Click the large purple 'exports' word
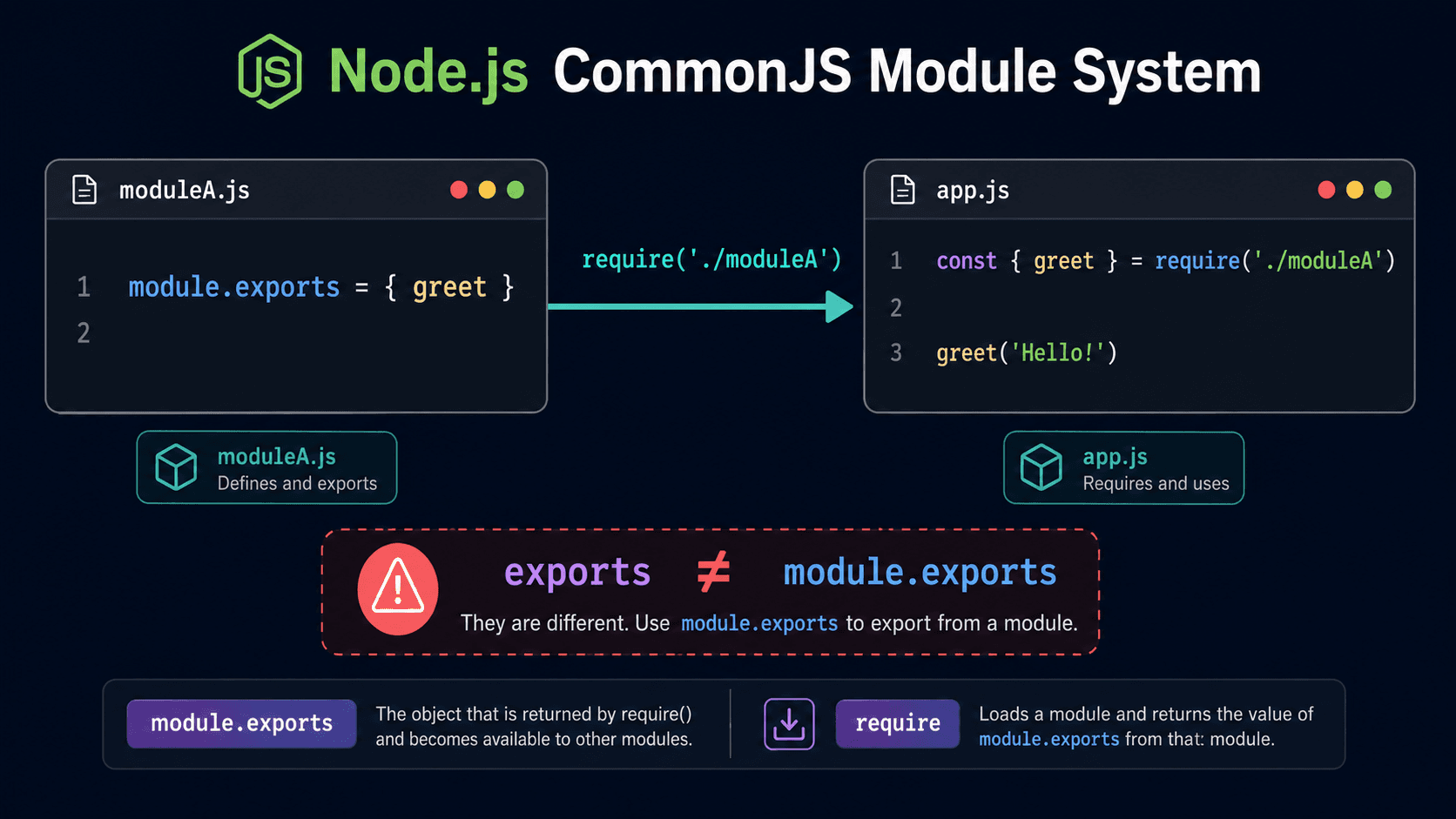Viewport: 1456px width, 819px height. (577, 573)
